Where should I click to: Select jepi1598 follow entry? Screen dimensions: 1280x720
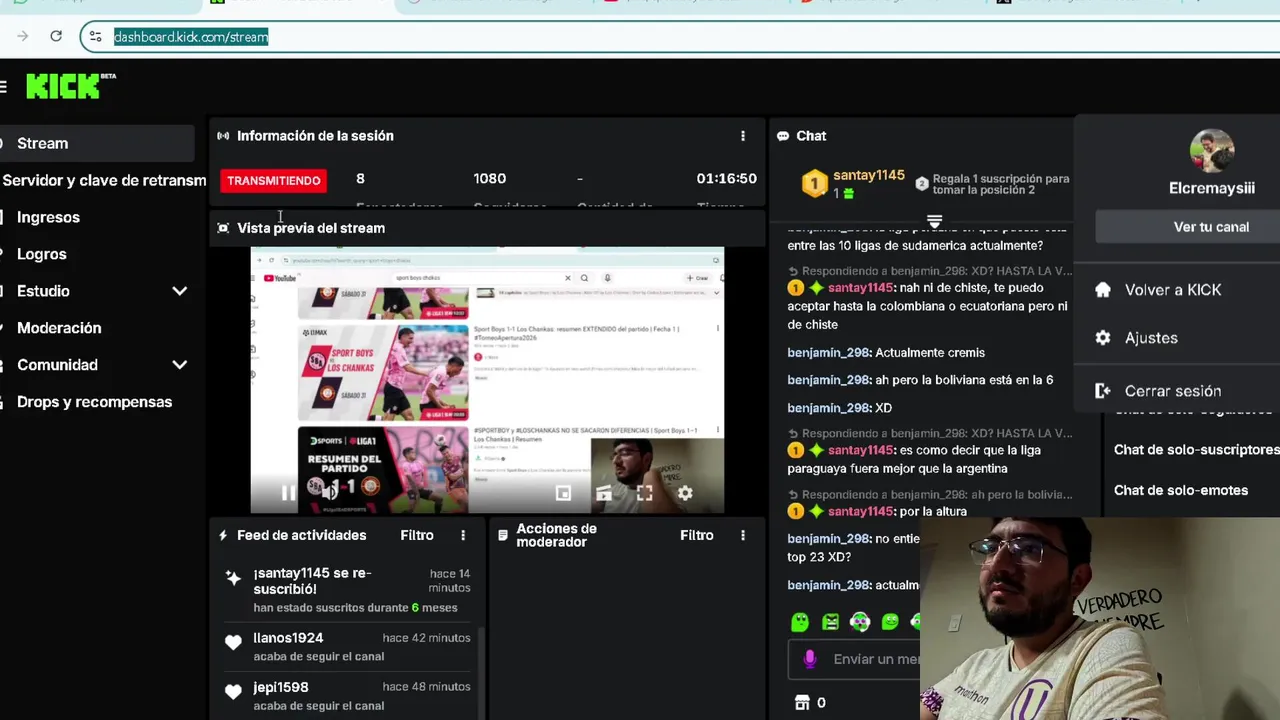pyautogui.click(x=345, y=696)
